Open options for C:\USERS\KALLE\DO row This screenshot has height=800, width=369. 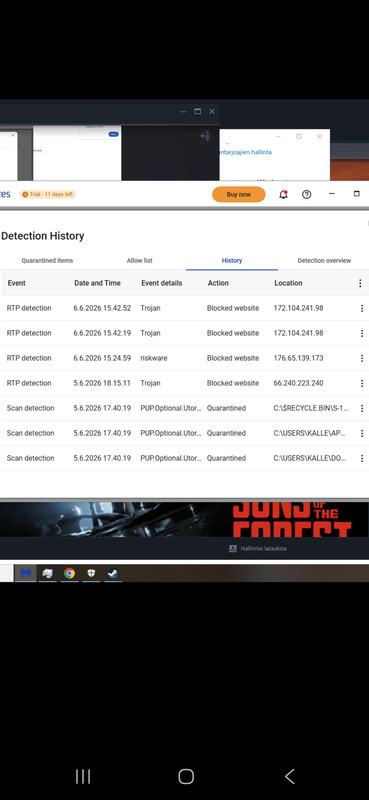click(362, 458)
